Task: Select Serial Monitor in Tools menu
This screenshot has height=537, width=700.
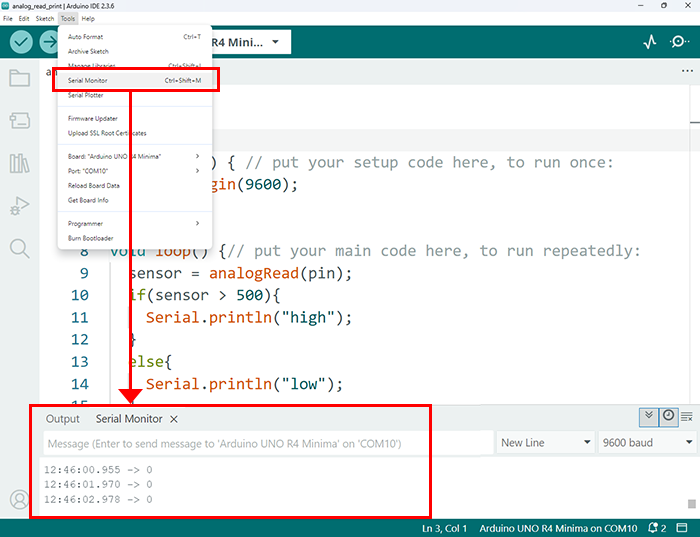Action: pos(135,80)
